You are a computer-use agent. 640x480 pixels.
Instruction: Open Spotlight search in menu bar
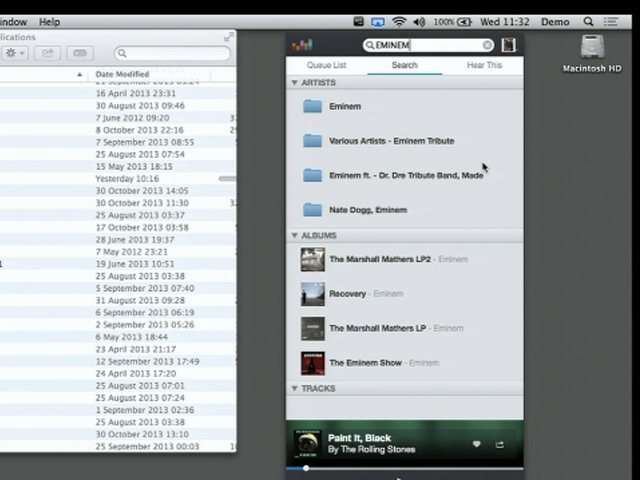click(588, 22)
